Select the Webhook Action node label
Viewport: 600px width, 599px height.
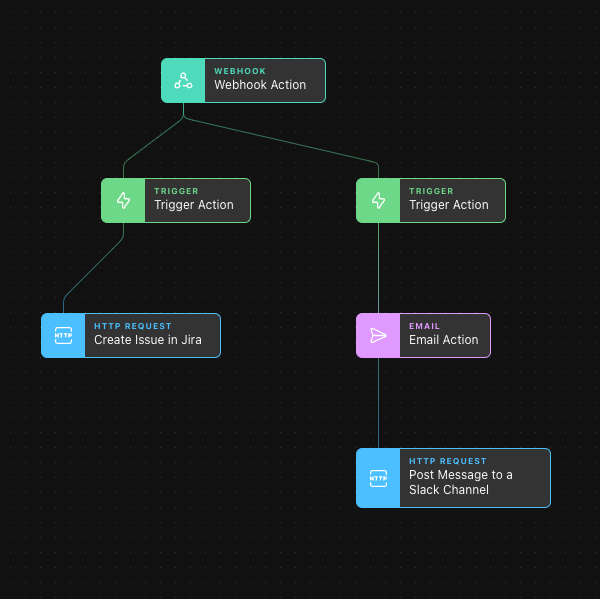(x=260, y=85)
